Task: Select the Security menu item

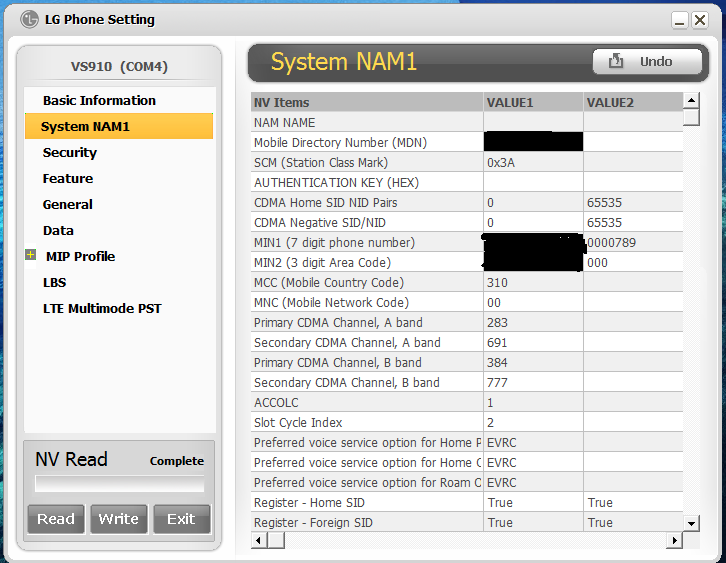Action: tap(70, 153)
